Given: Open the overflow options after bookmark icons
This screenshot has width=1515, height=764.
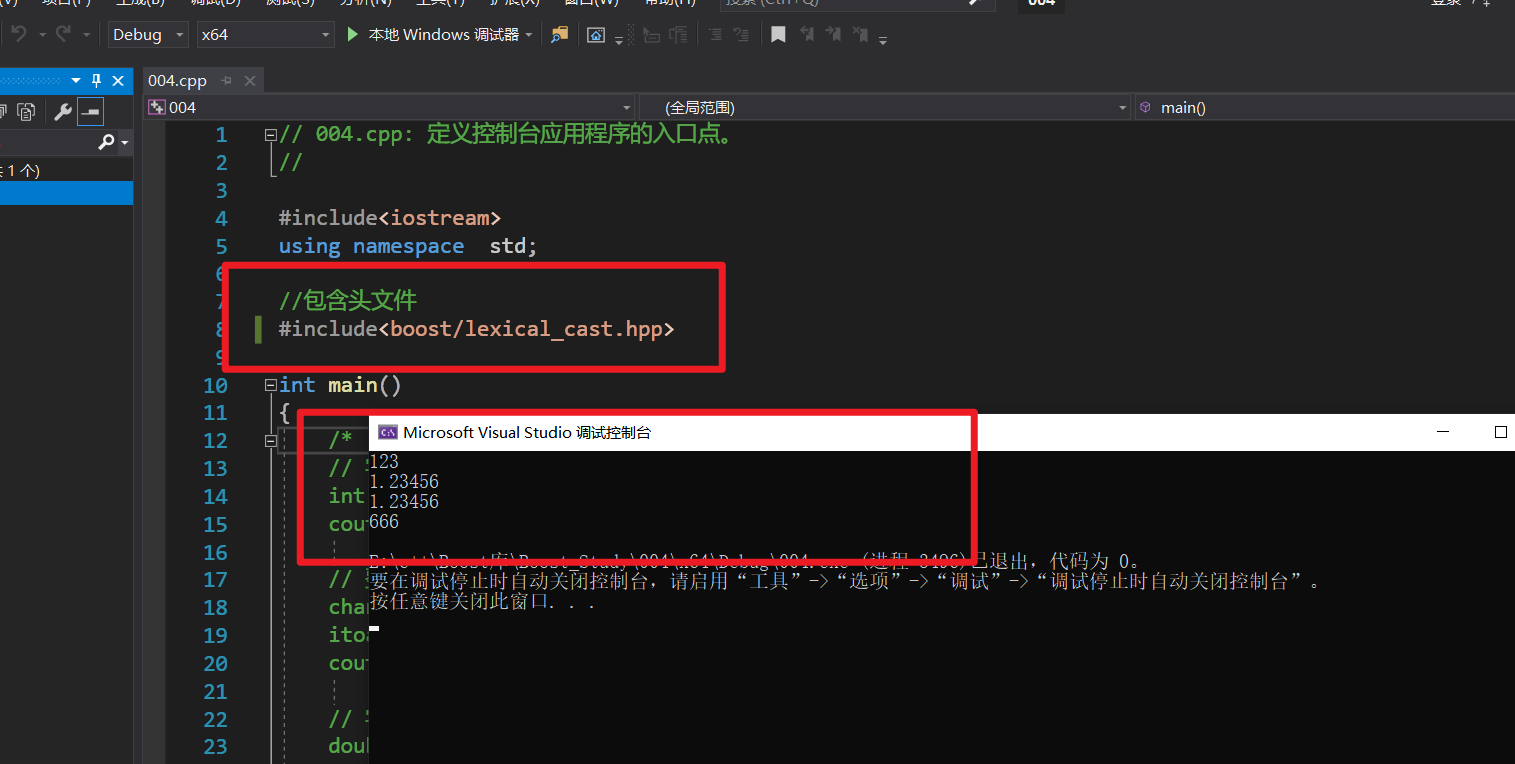Looking at the screenshot, I should pyautogui.click(x=883, y=40).
